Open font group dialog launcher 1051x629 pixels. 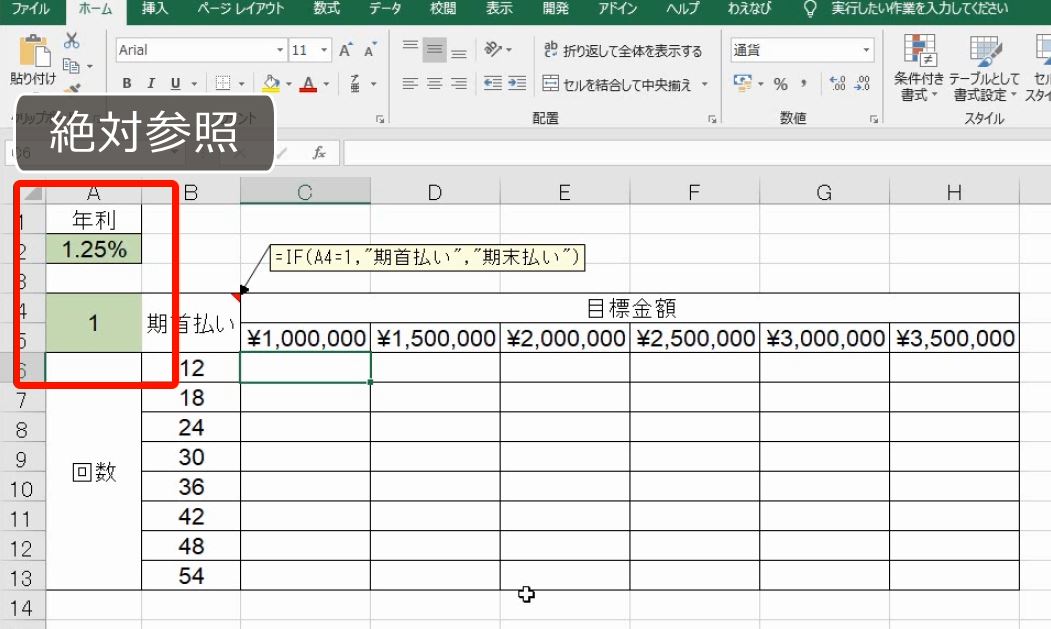pyautogui.click(x=380, y=119)
